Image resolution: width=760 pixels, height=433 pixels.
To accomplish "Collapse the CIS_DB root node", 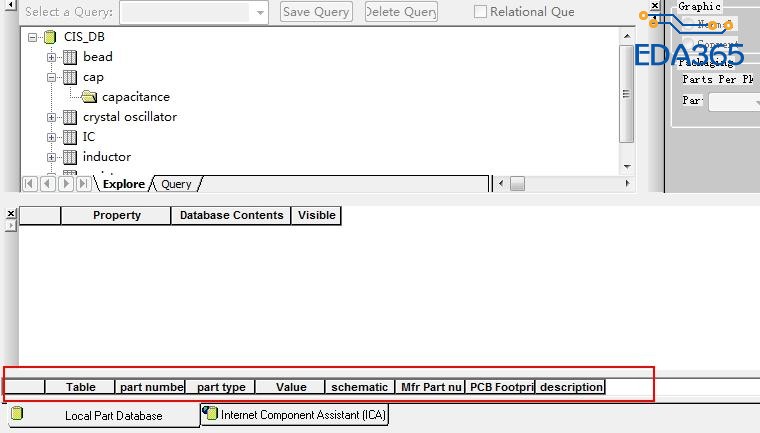I will coord(32,37).
